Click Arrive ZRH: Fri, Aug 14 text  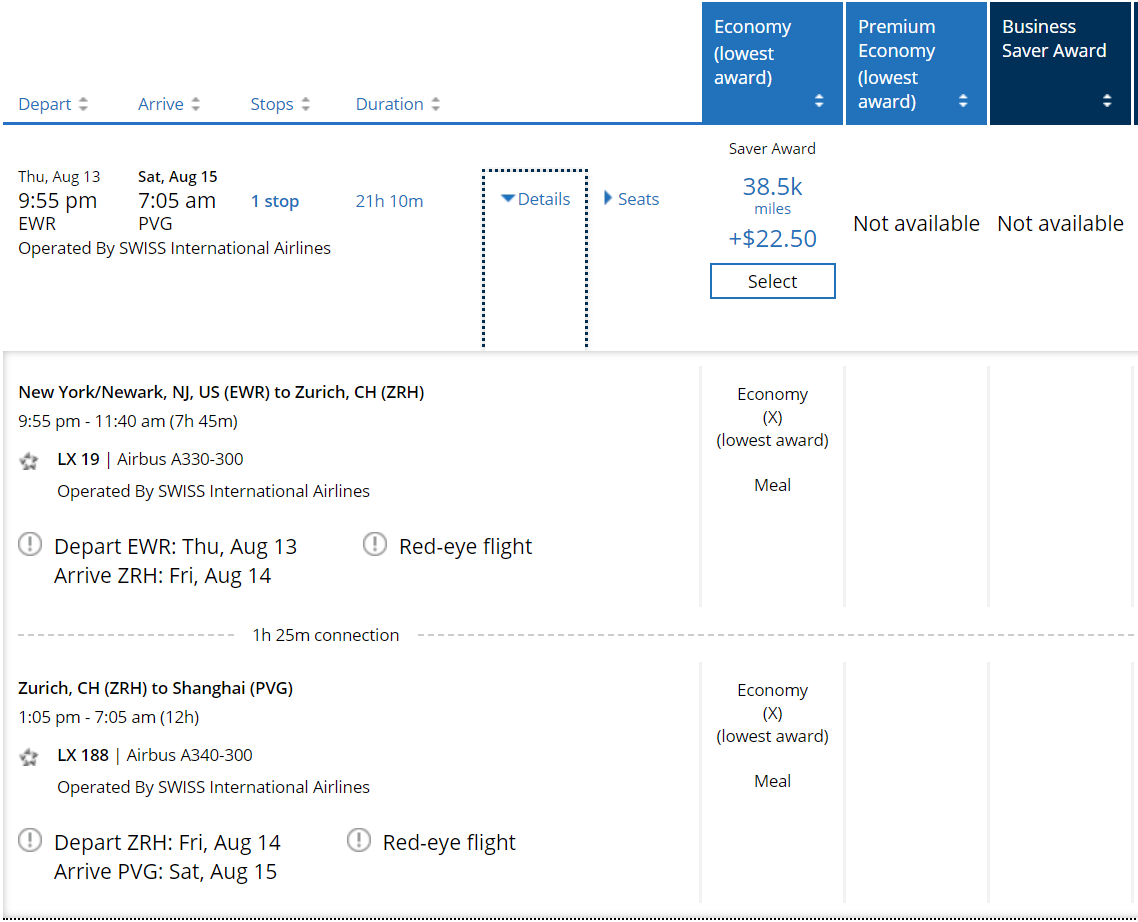coord(163,576)
